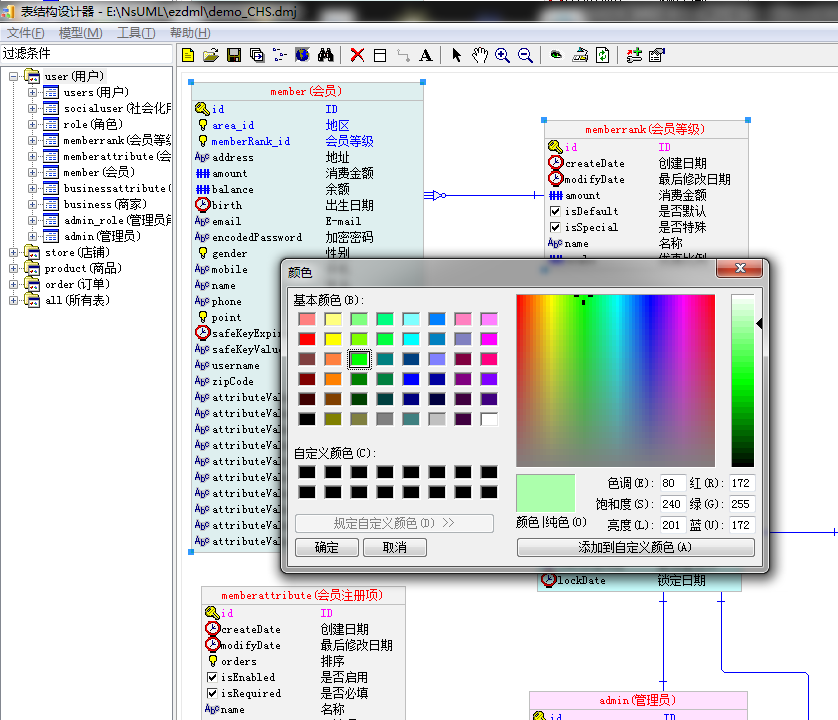Click the new table rectangle icon
Viewport: 838px width, 720px height.
point(380,55)
